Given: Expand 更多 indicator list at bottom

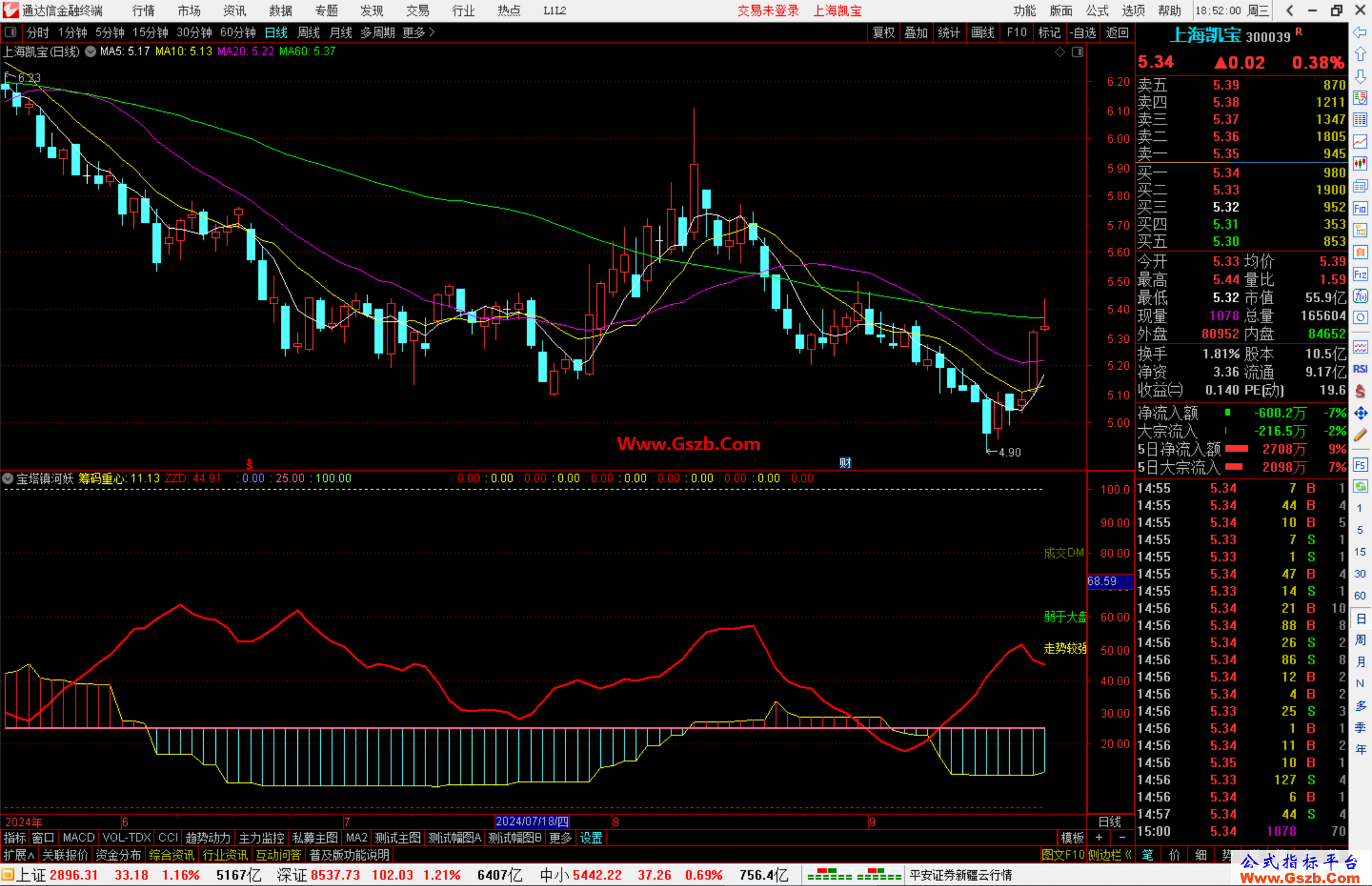Looking at the screenshot, I should coord(560,838).
